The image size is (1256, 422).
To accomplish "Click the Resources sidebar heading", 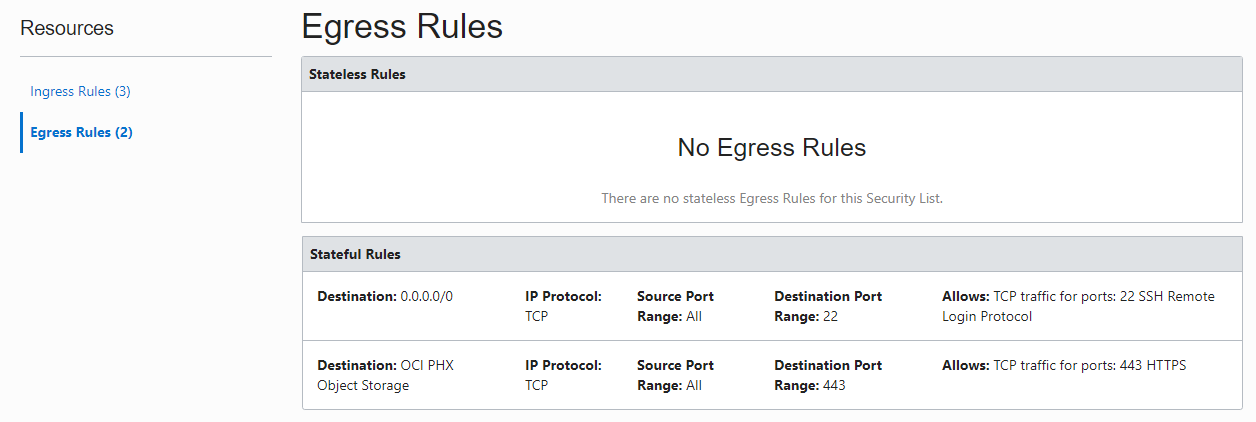I will click(x=67, y=28).
